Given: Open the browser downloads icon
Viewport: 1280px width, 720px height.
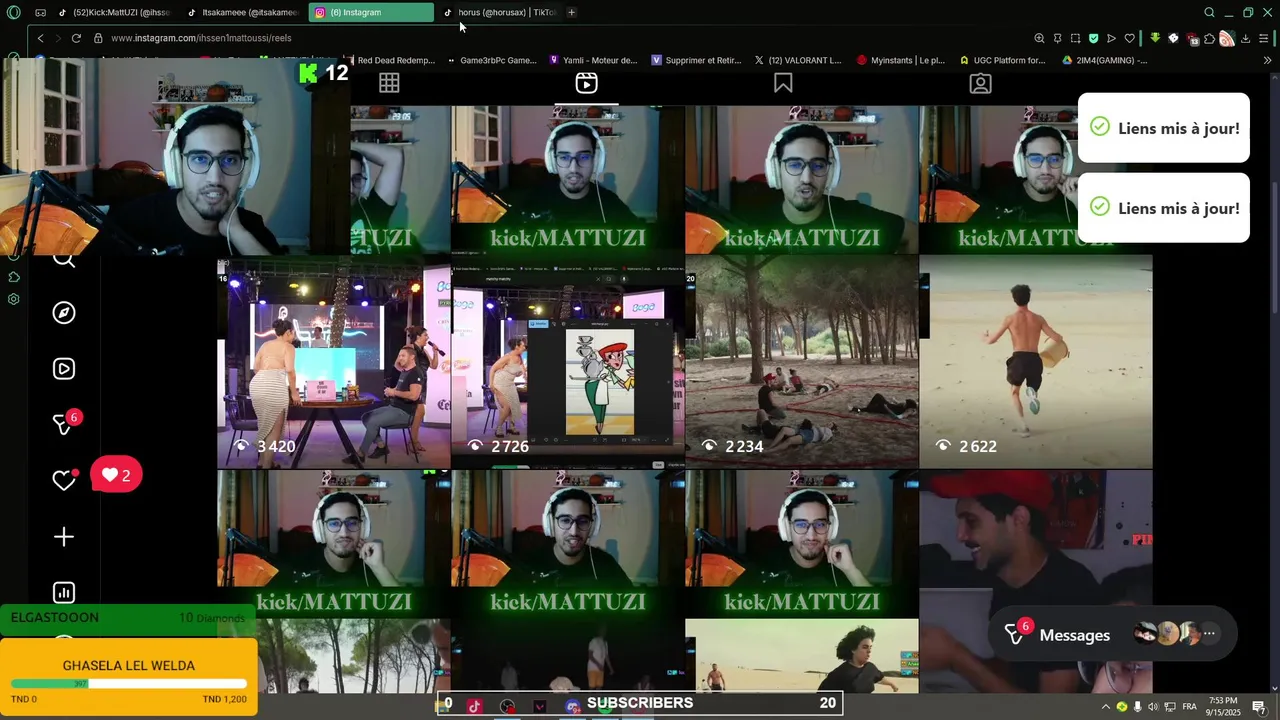Looking at the screenshot, I should tap(1245, 38).
